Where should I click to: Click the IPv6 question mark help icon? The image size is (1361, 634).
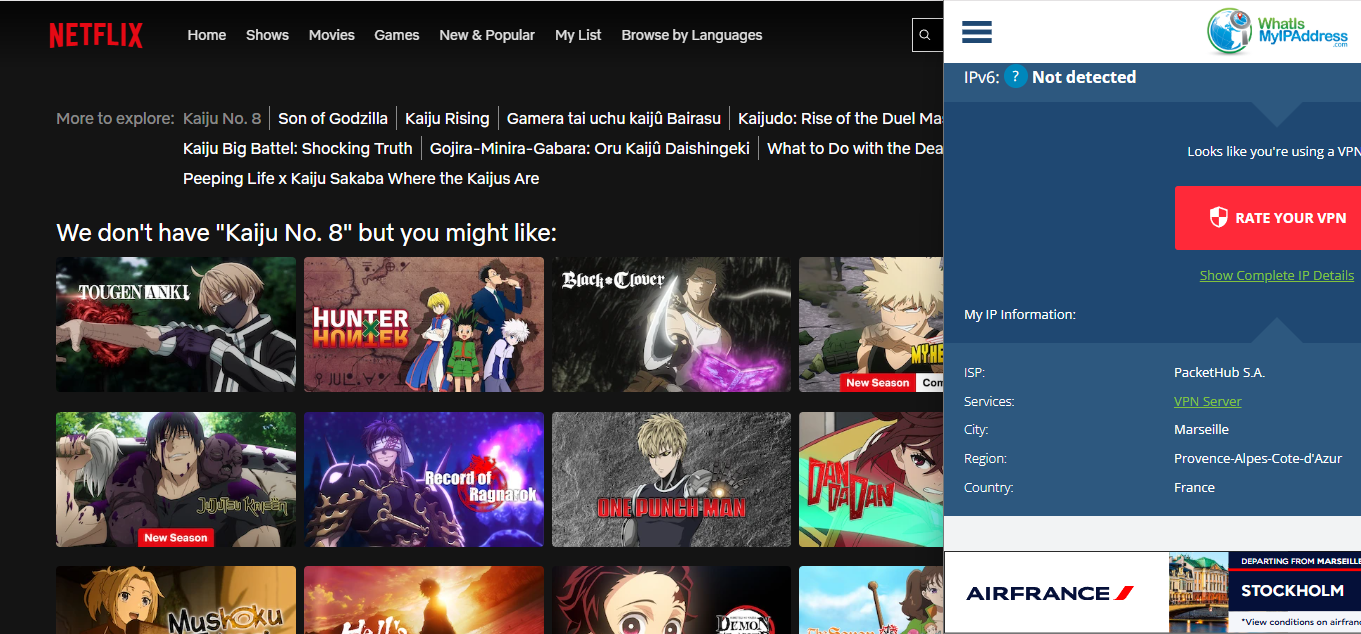tap(1016, 77)
